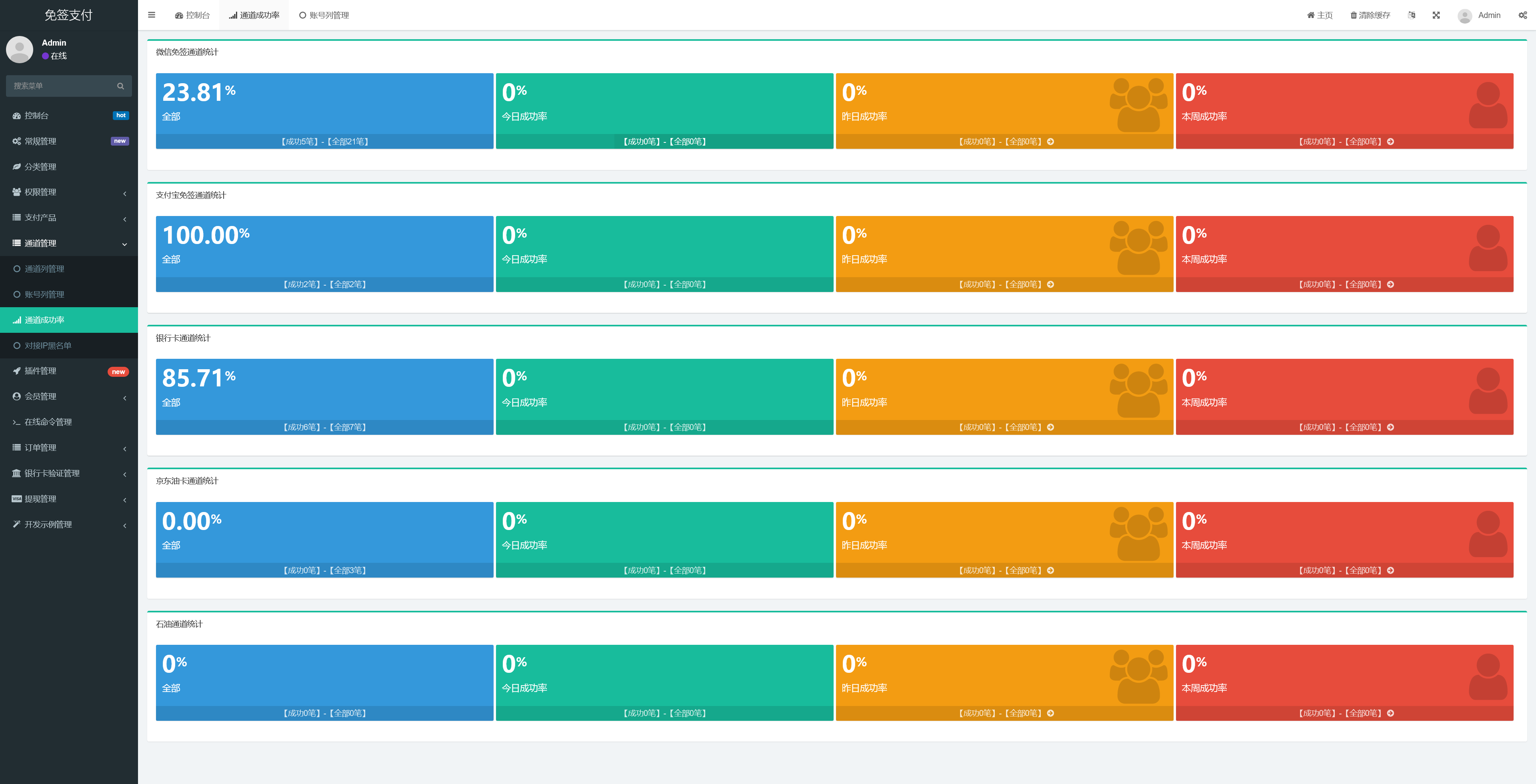1536x784 pixels.
Task: Expand the 会员管理 sidebar menu
Action: [x=68, y=396]
